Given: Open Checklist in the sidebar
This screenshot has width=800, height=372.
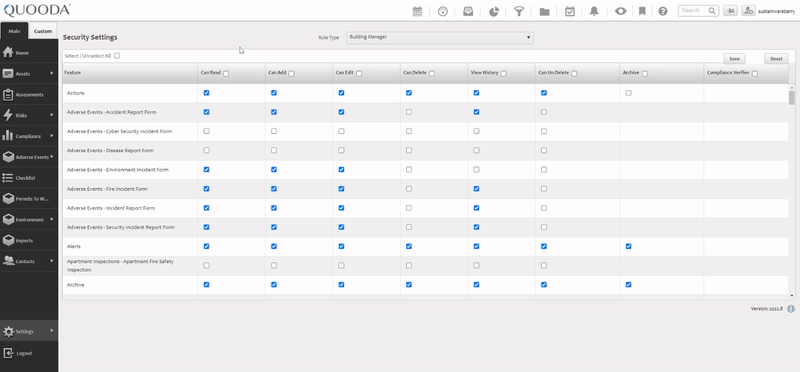Looking at the screenshot, I should coord(29,178).
